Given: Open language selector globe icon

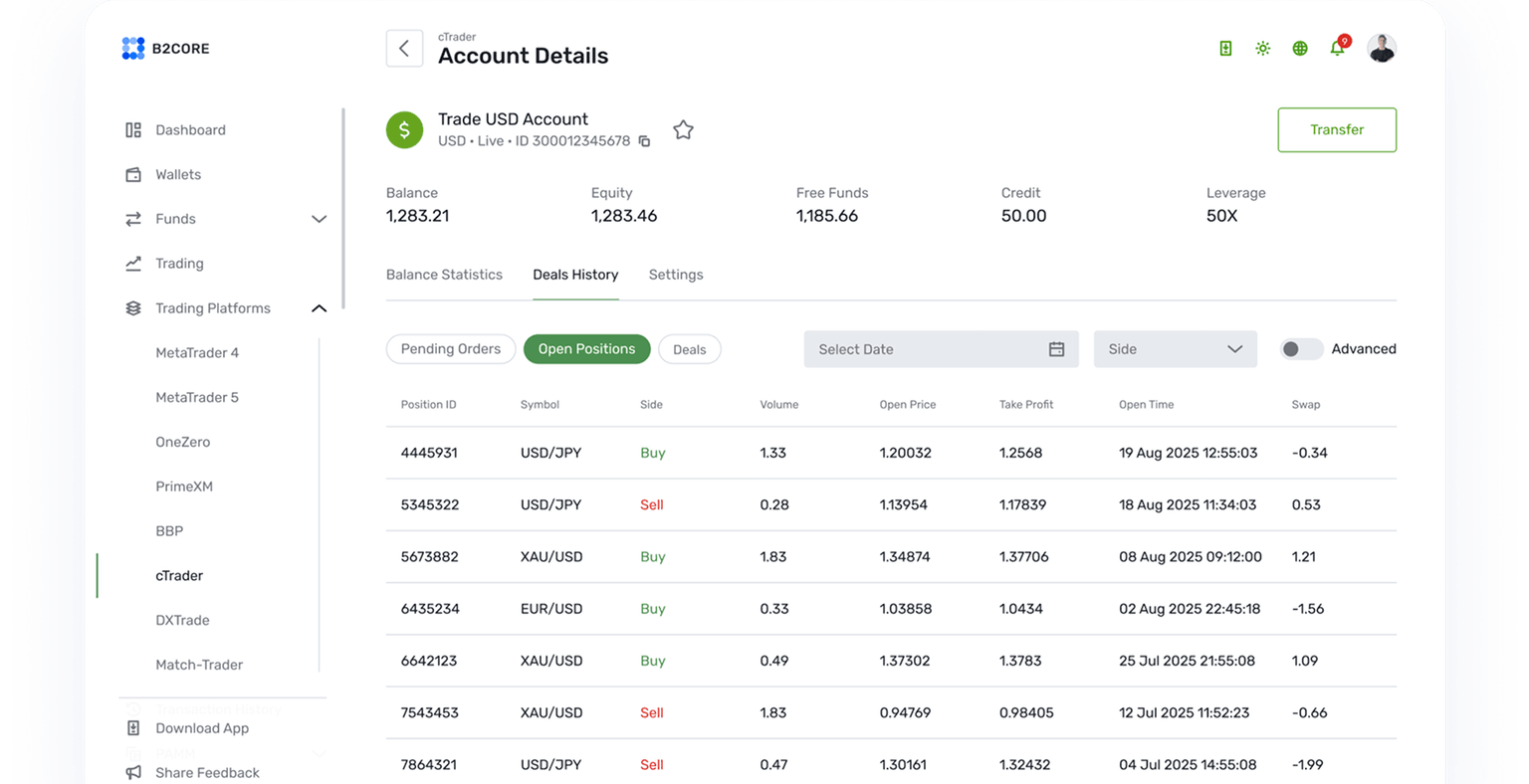Looking at the screenshot, I should pos(1300,48).
